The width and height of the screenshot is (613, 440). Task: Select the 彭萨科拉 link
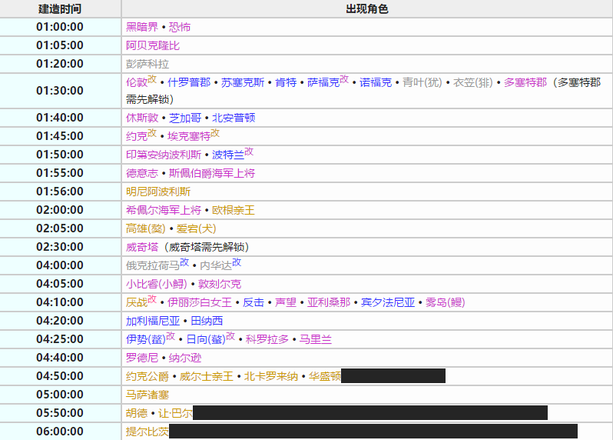click(x=147, y=63)
